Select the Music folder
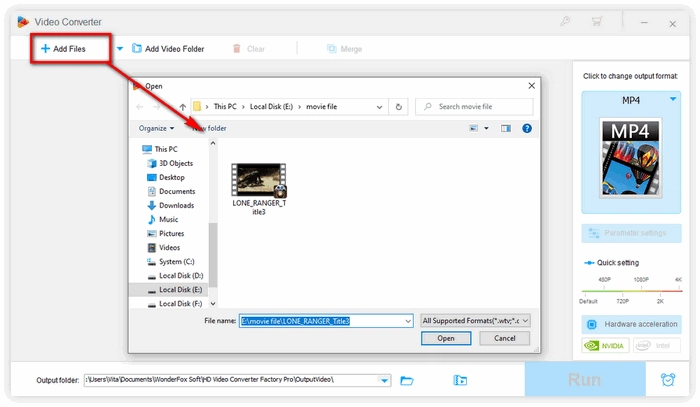Image resolution: width=700 pixels, height=407 pixels. click(162, 220)
